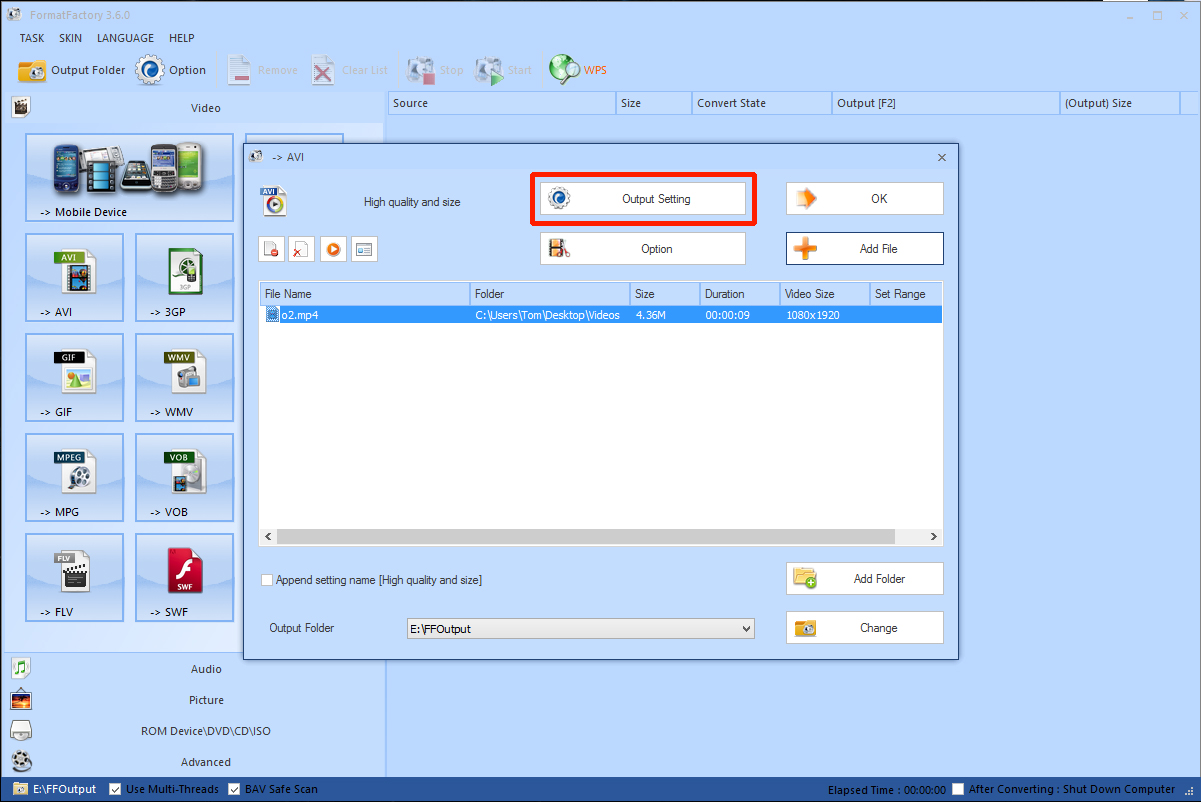Image resolution: width=1201 pixels, height=802 pixels.
Task: Confirm with the OK button
Action: click(x=865, y=199)
